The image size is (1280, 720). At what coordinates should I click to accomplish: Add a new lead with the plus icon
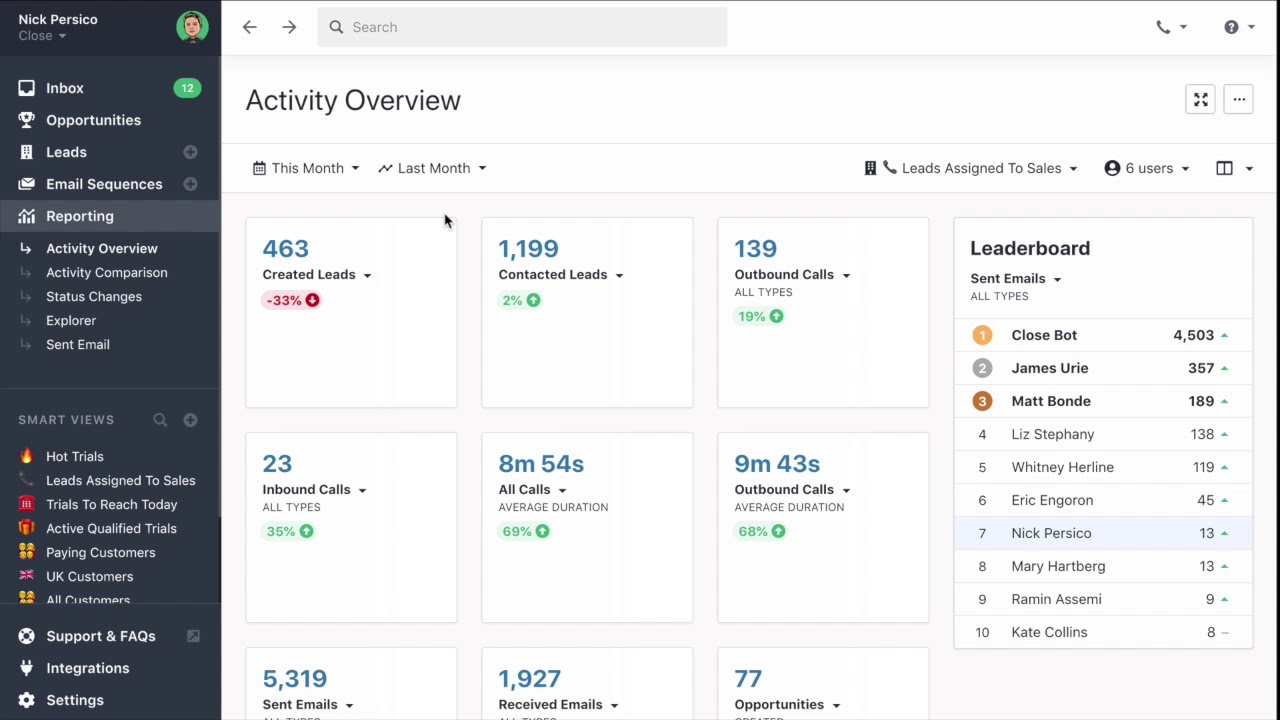[190, 152]
